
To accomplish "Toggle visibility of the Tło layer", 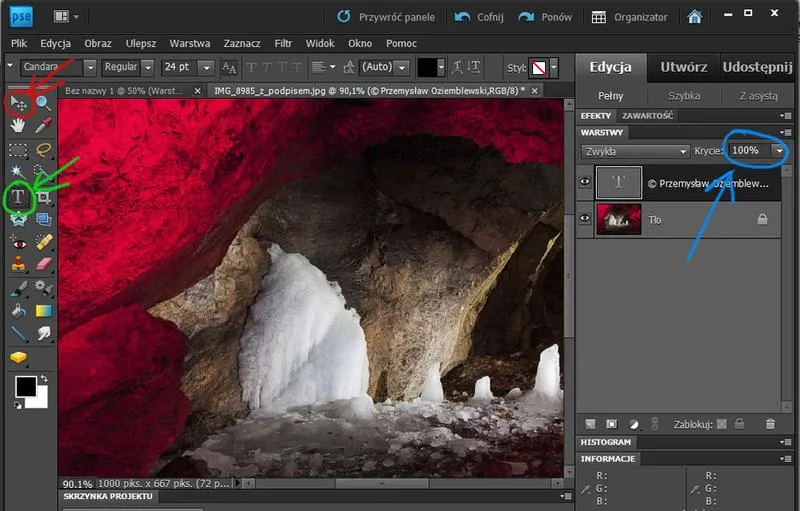I will [585, 219].
